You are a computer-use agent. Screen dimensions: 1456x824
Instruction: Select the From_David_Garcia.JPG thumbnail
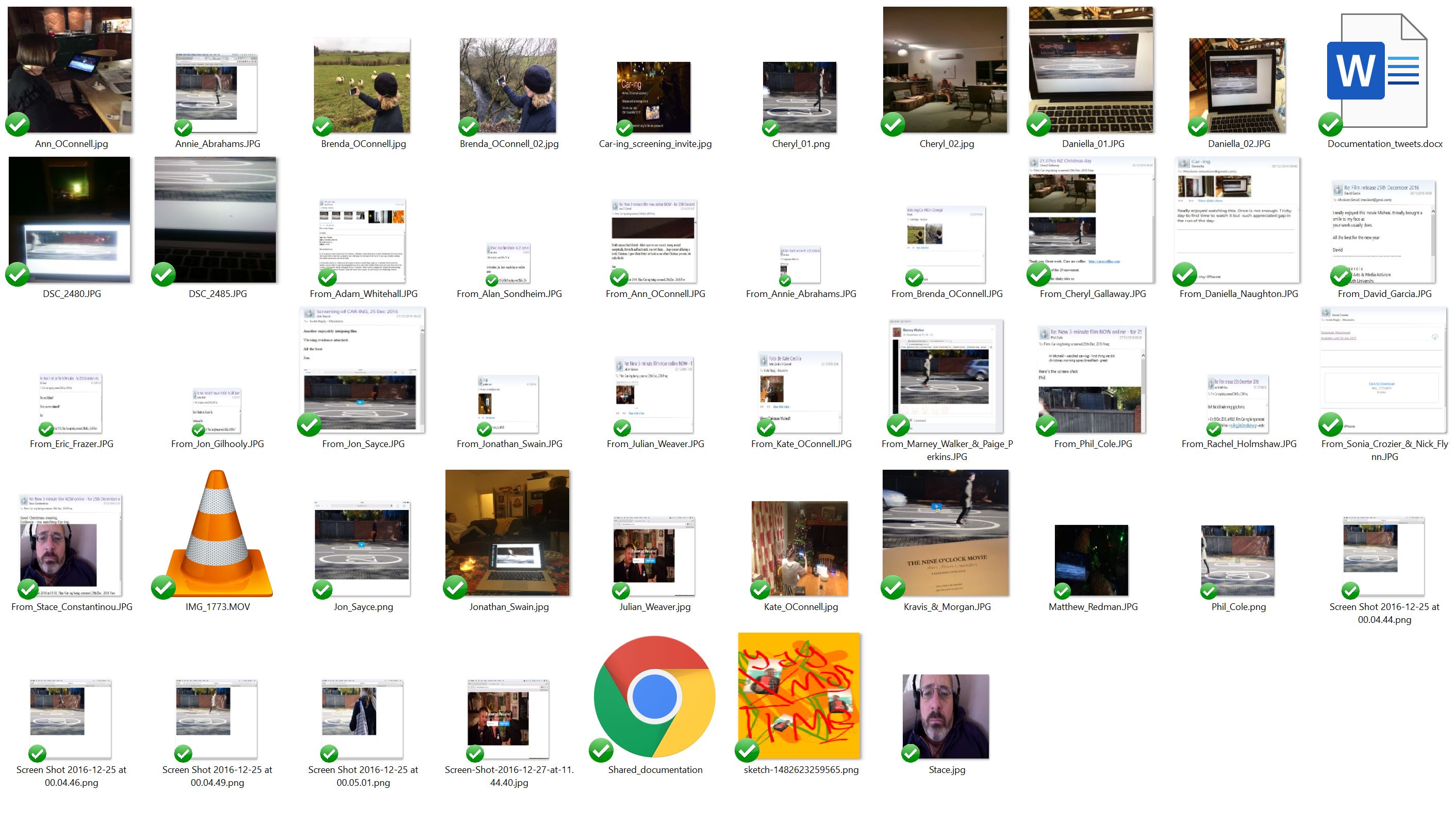click(1384, 232)
